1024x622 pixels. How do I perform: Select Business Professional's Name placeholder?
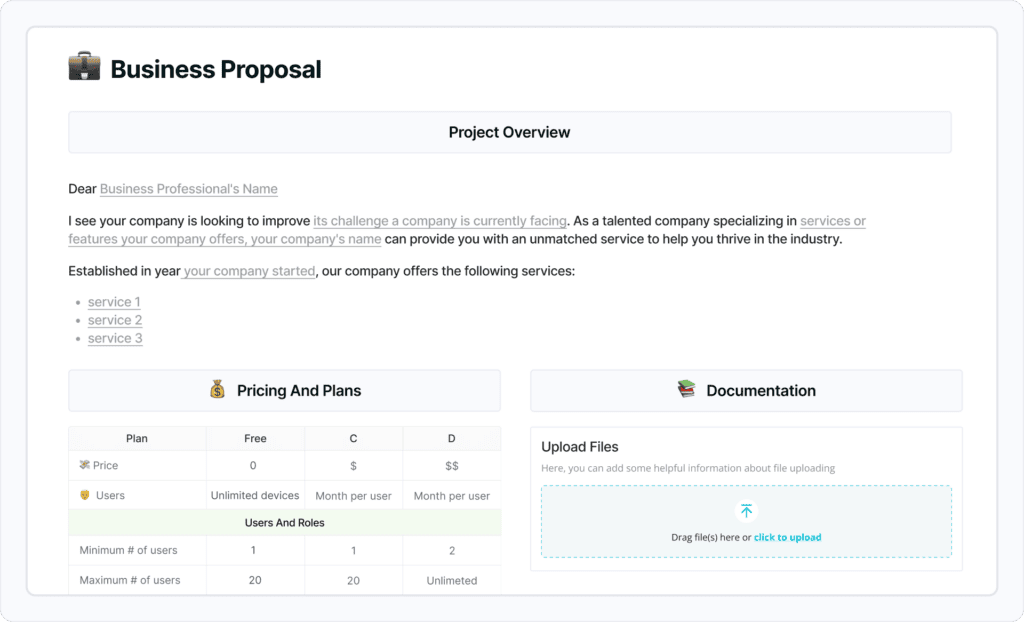(x=189, y=189)
